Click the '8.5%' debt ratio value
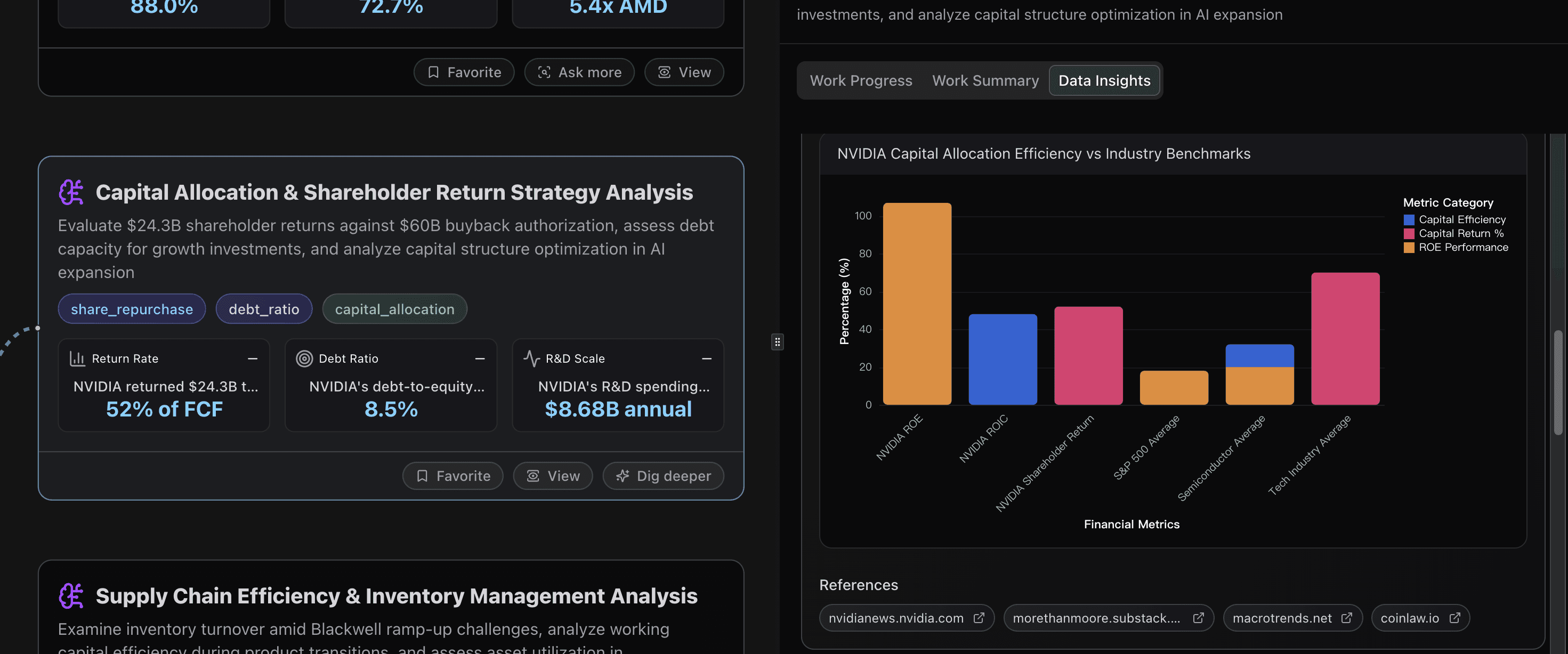 (391, 409)
